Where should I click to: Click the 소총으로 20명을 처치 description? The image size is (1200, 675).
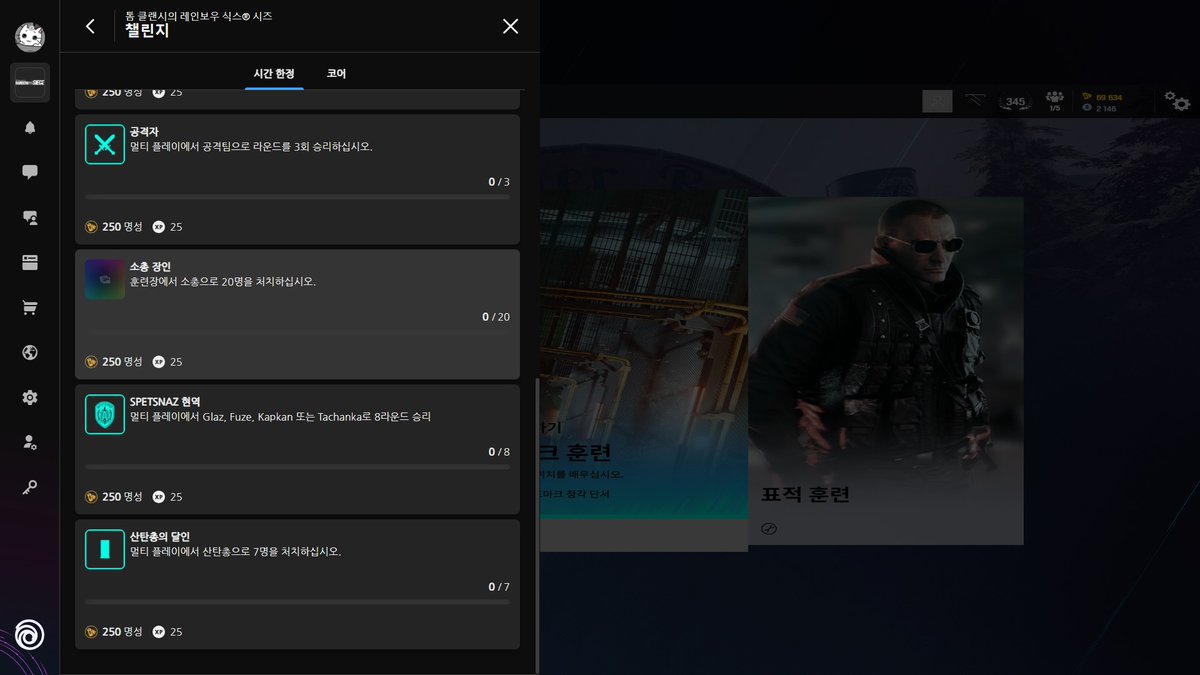tap(223, 282)
